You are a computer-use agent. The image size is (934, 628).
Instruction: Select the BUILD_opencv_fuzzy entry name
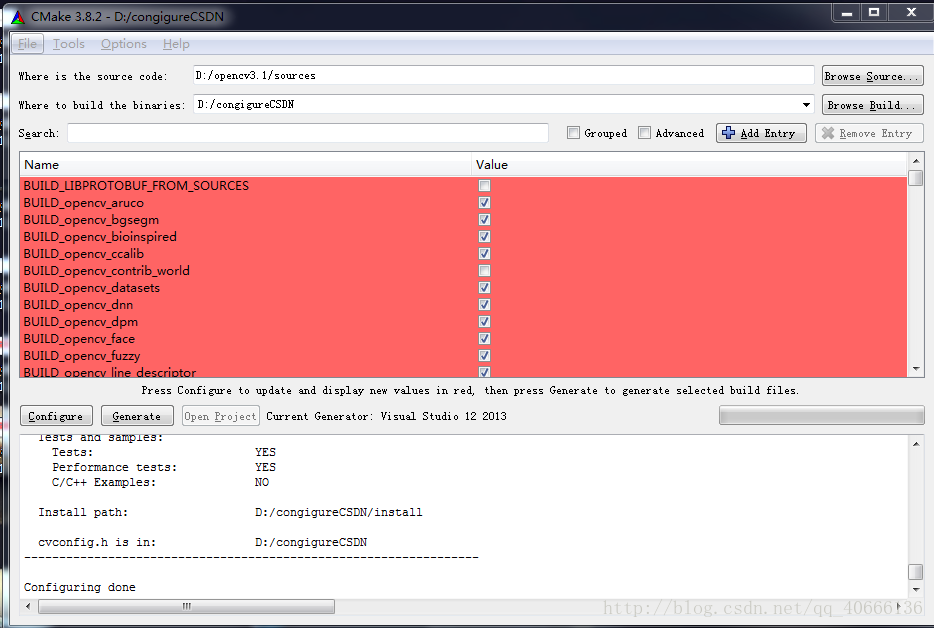(82, 356)
